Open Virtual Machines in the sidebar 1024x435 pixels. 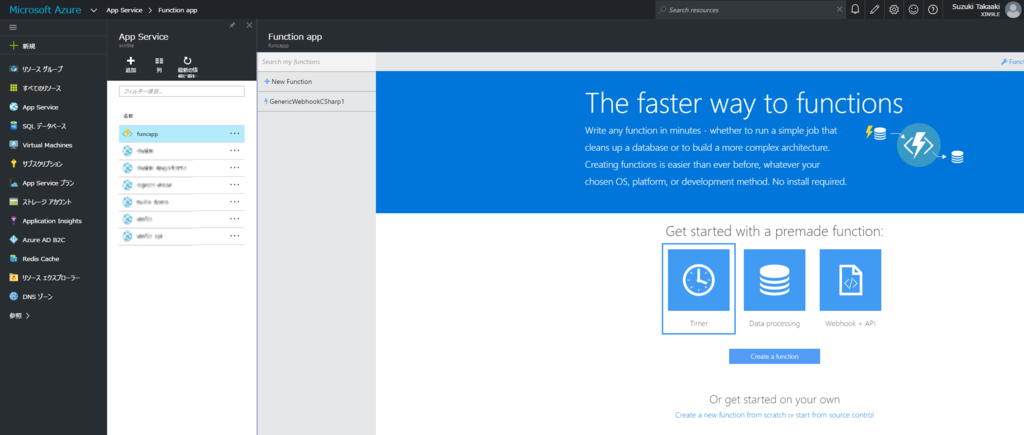(x=41, y=145)
